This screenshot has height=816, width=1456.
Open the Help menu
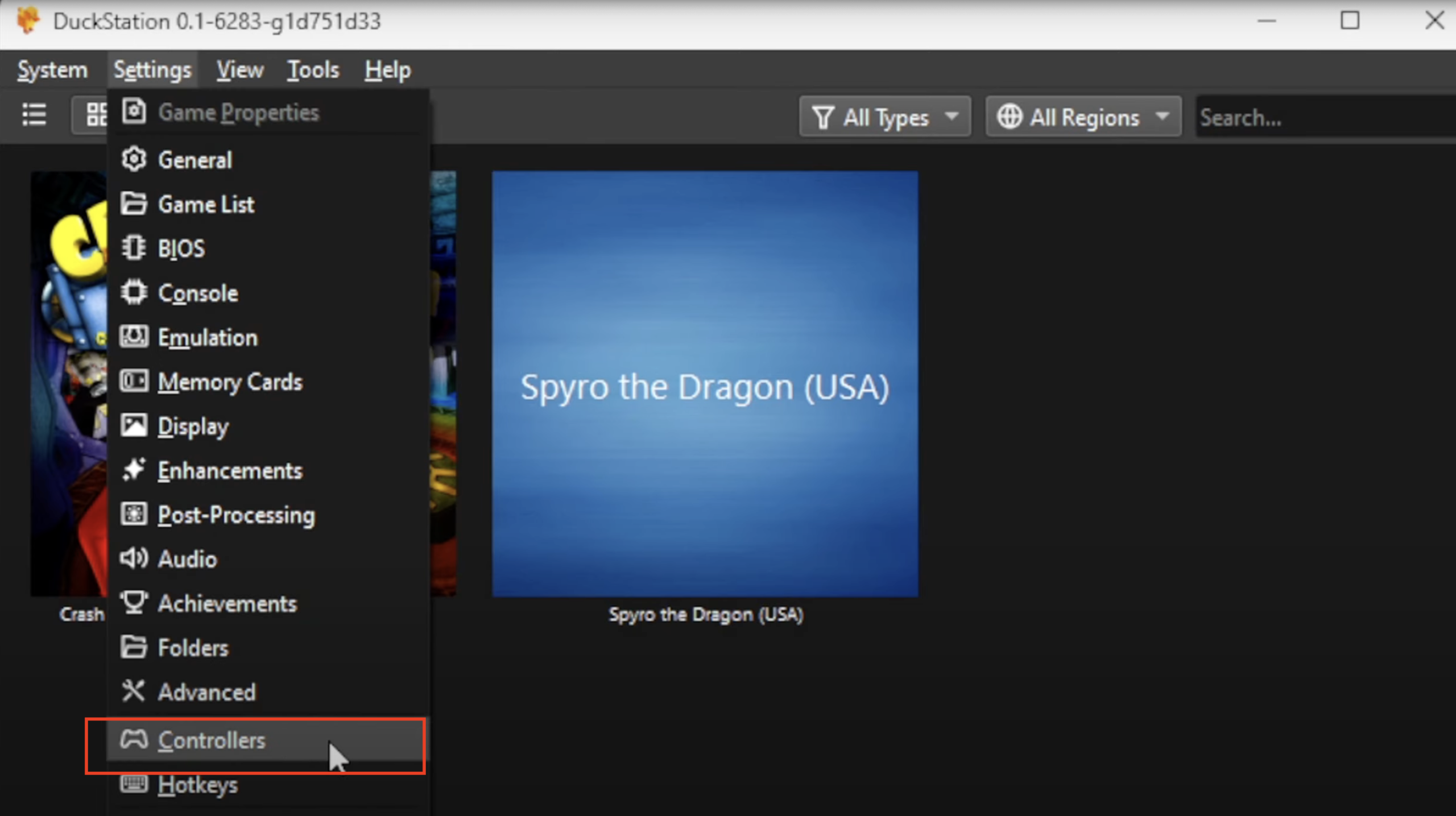(x=387, y=70)
